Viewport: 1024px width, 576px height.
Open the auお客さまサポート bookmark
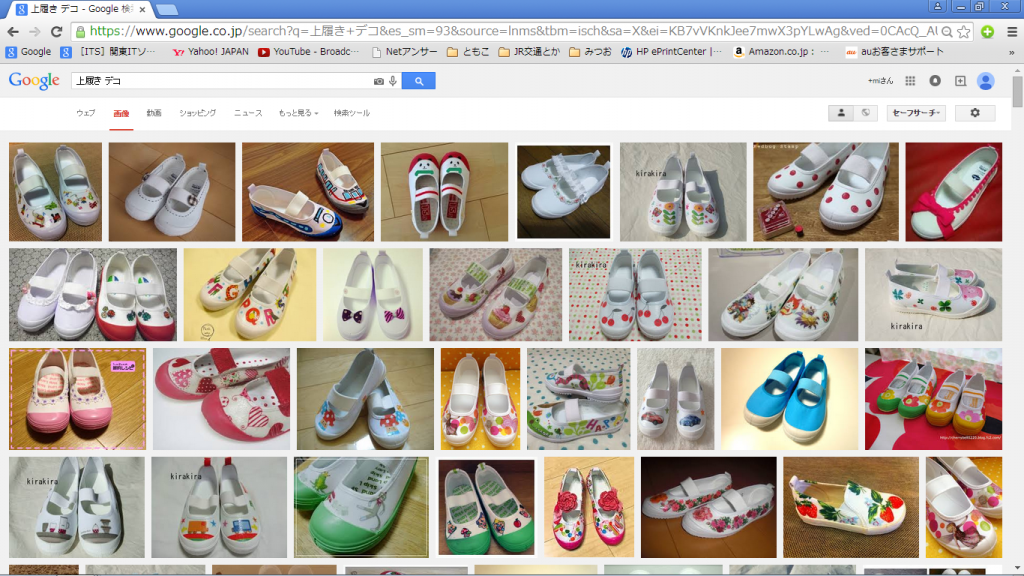(895, 52)
